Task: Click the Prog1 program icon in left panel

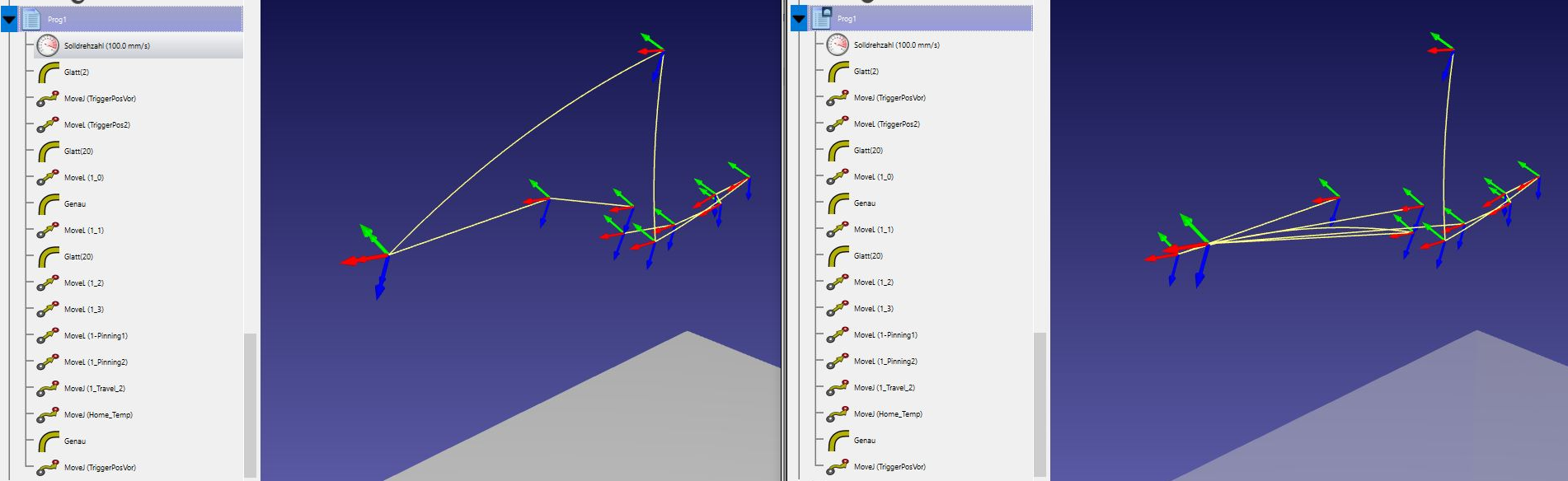Action: tap(31, 19)
